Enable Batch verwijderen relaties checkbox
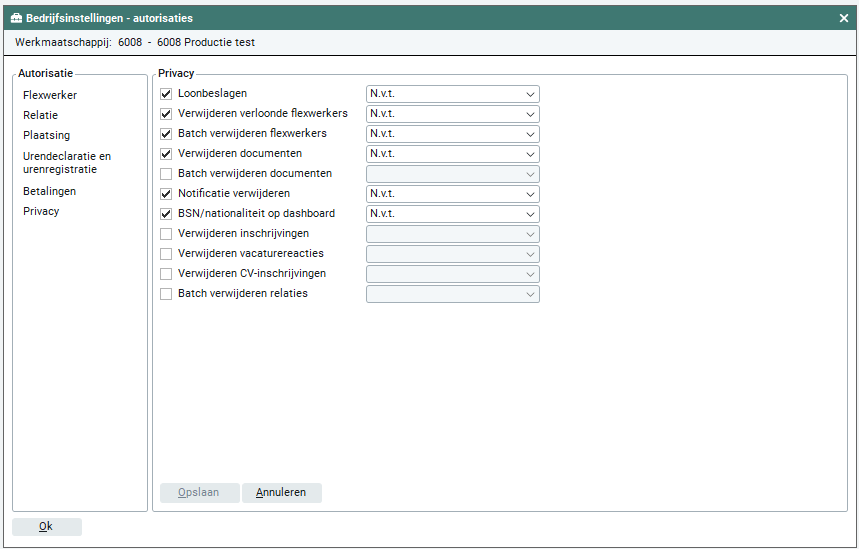The width and height of the screenshot is (859, 549). (x=167, y=294)
